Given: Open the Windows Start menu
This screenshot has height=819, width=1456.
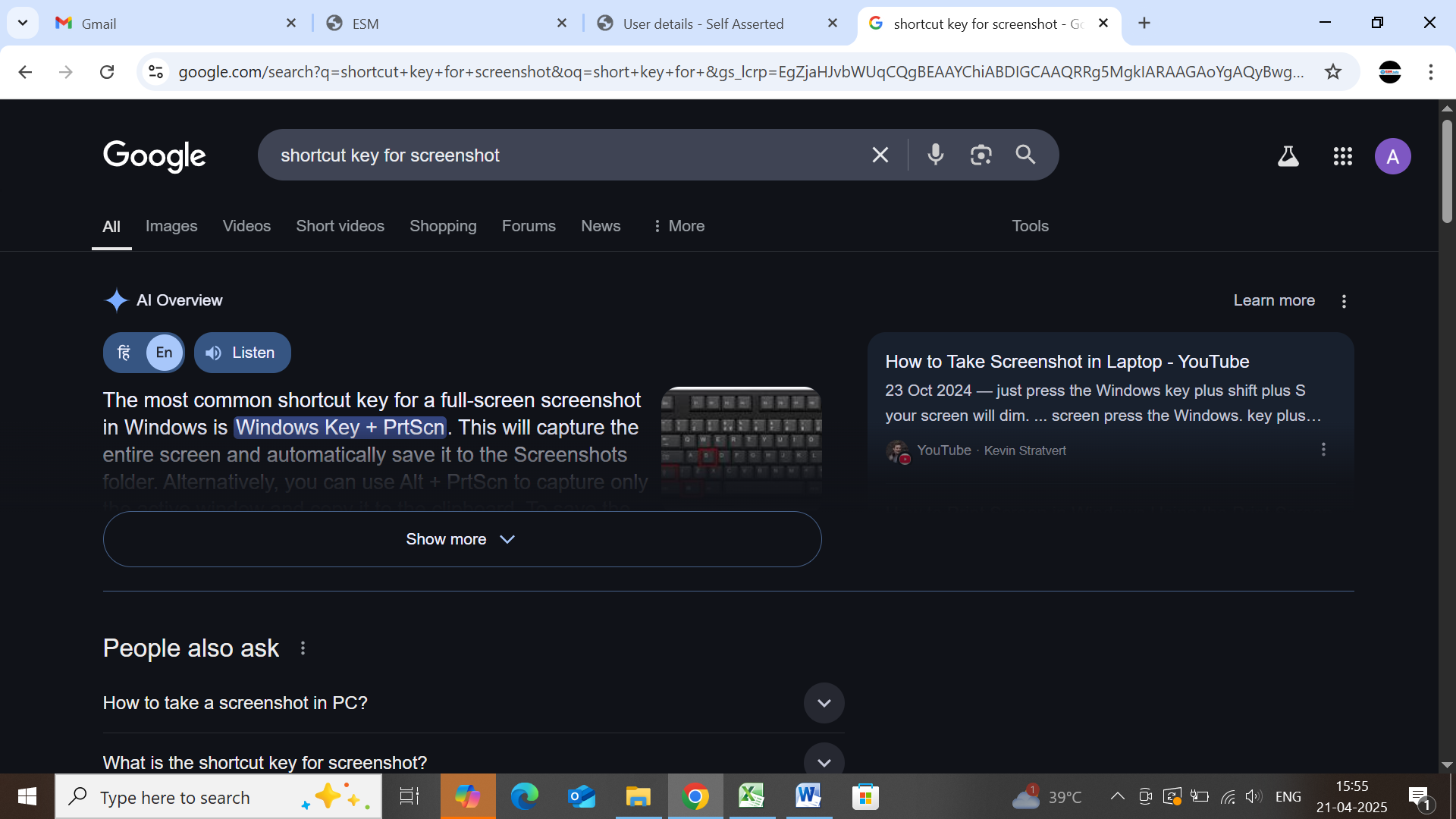Looking at the screenshot, I should click(x=27, y=797).
